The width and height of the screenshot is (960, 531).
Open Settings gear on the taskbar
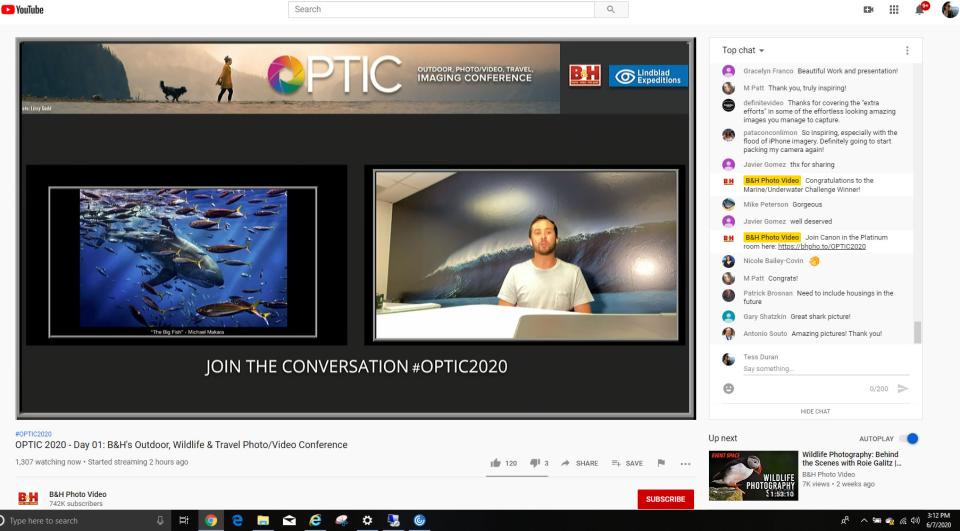367,521
